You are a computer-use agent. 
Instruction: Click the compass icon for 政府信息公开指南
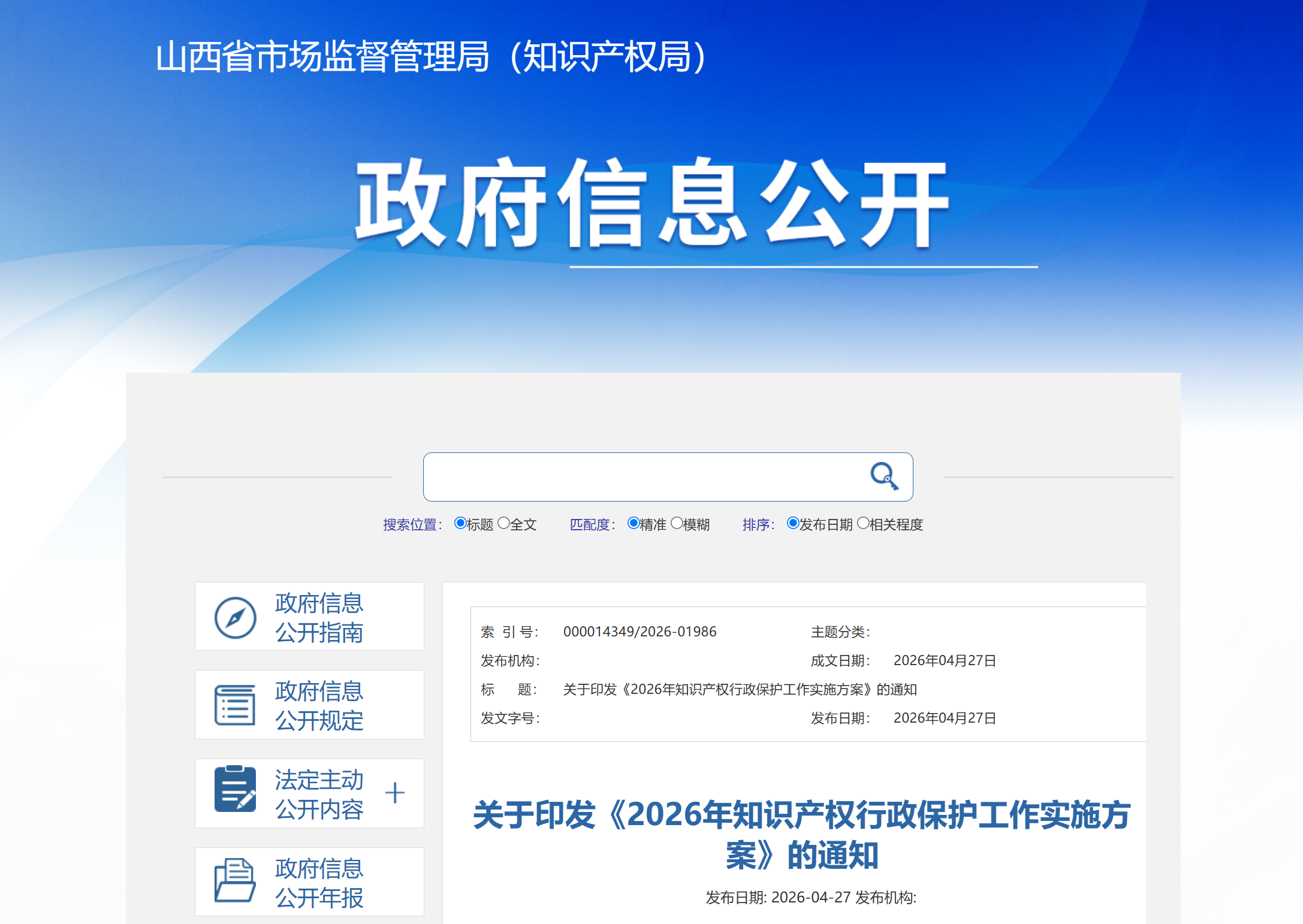pyautogui.click(x=235, y=617)
